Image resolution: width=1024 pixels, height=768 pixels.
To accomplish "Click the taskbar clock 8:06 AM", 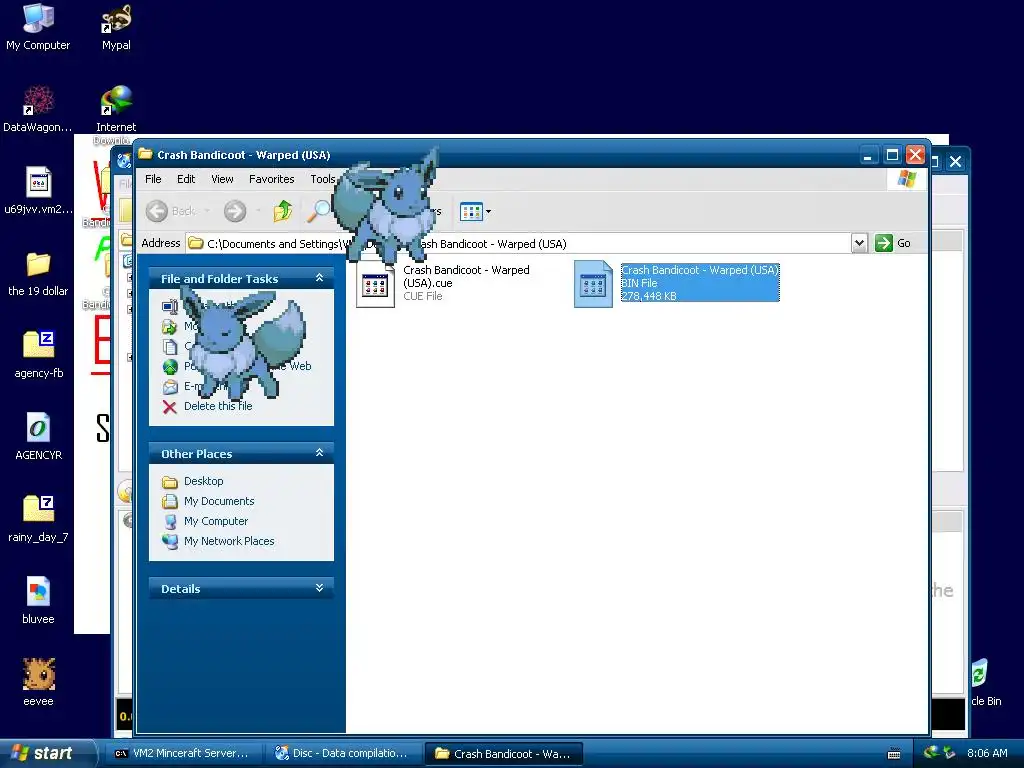I will coord(987,754).
